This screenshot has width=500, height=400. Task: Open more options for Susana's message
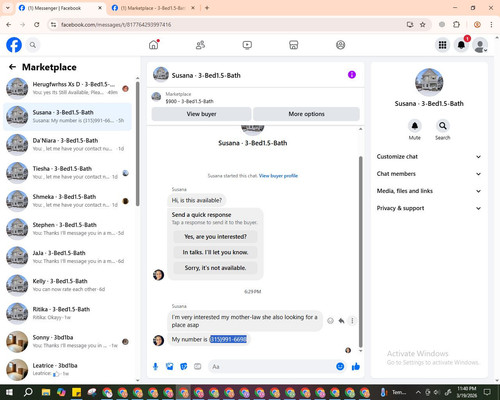pyautogui.click(x=352, y=321)
